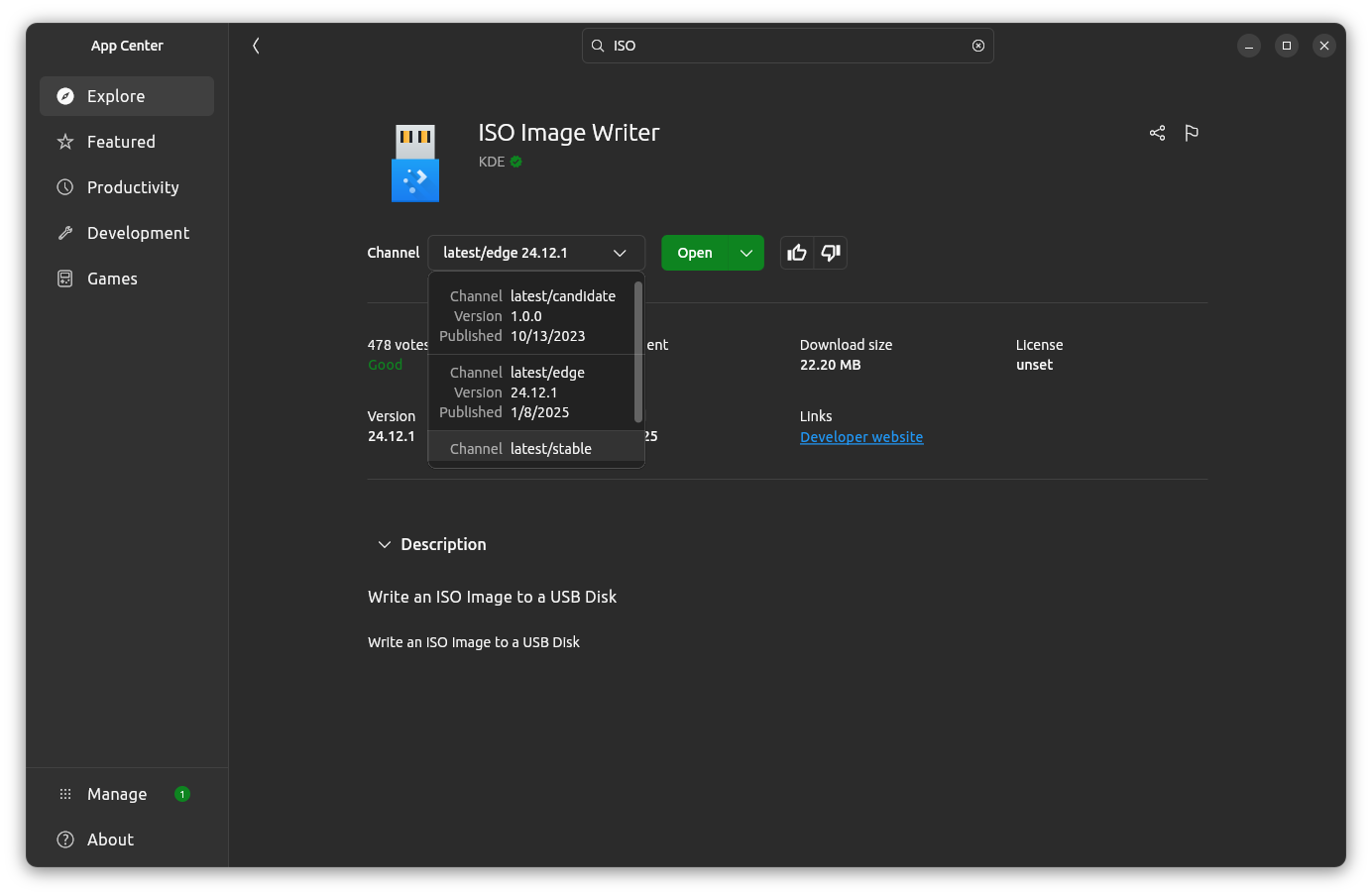The image size is (1372, 896).
Task: Open the Featured category
Action: coord(127,142)
